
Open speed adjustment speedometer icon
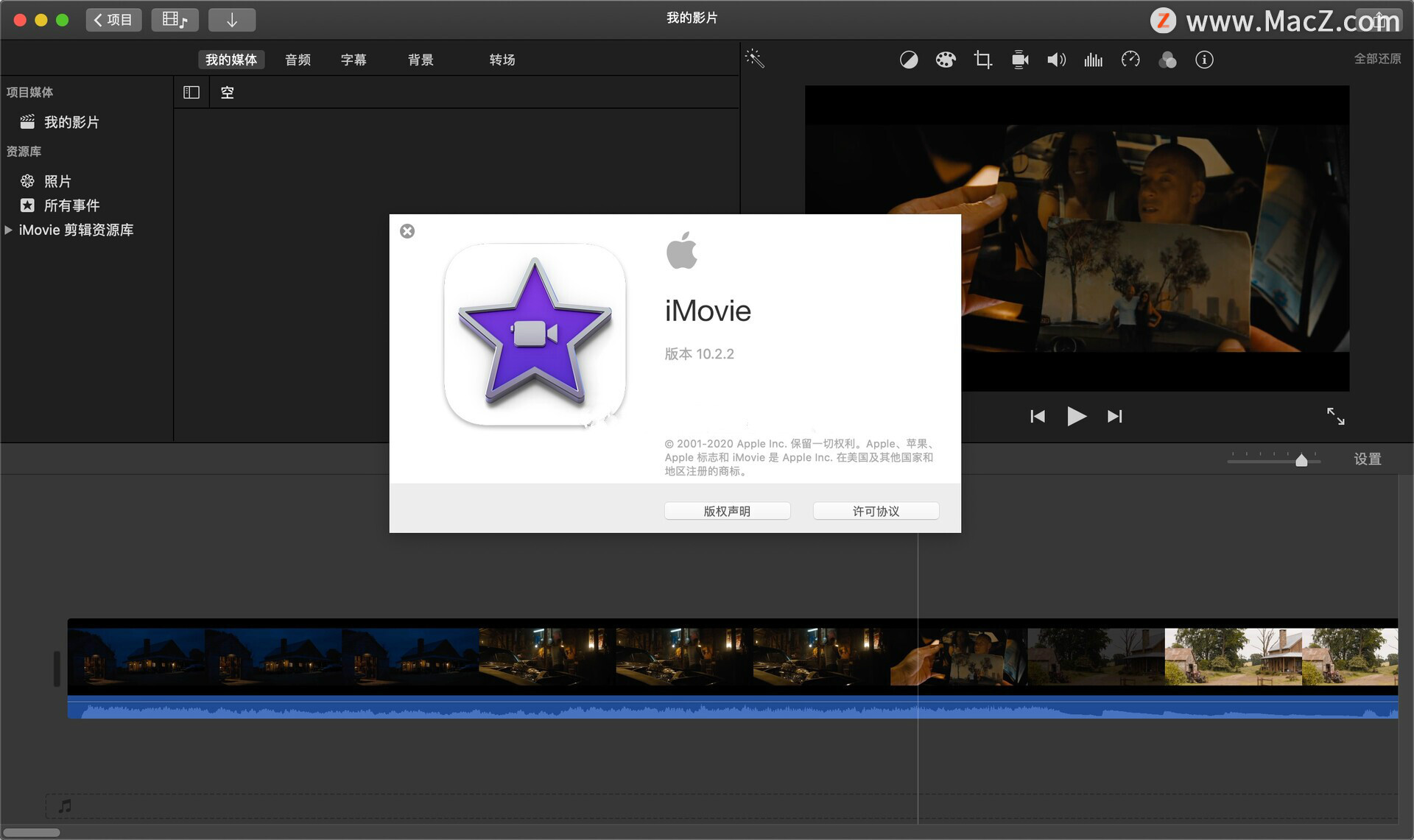(x=1130, y=60)
